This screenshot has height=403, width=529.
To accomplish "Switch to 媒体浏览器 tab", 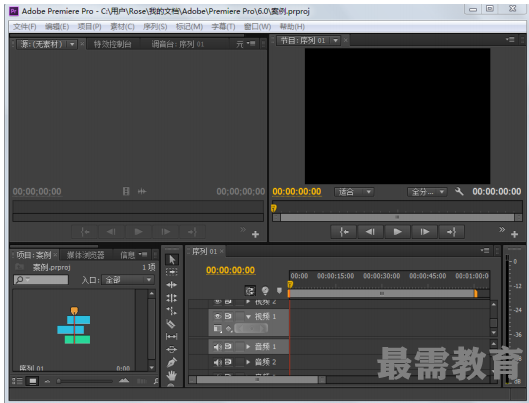I will [x=85, y=255].
